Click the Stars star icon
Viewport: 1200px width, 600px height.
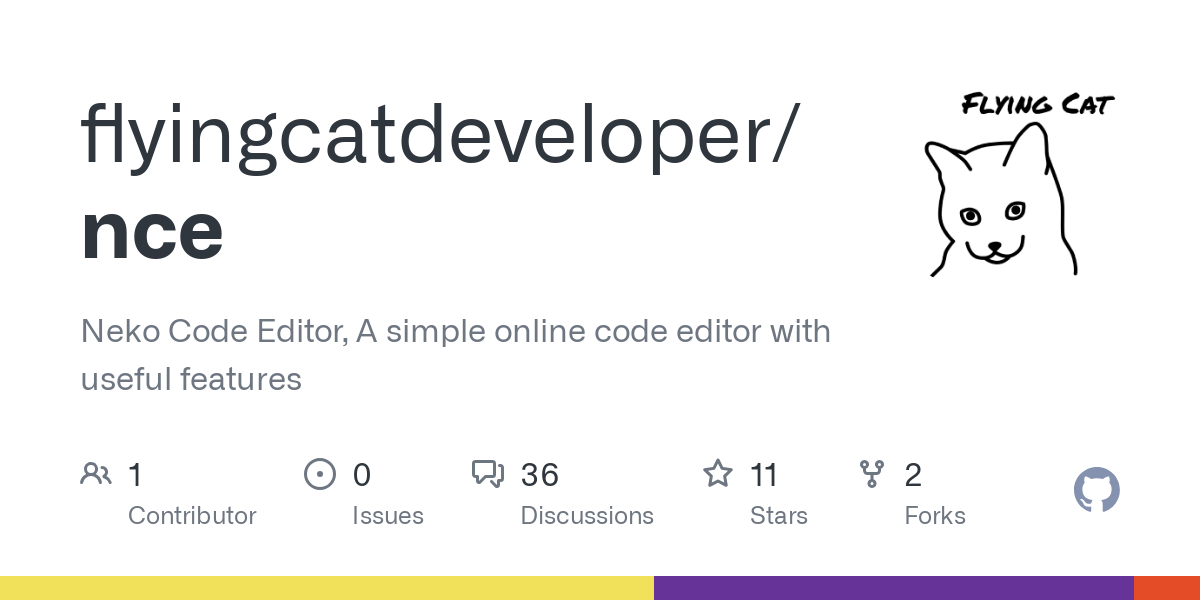tap(717, 473)
